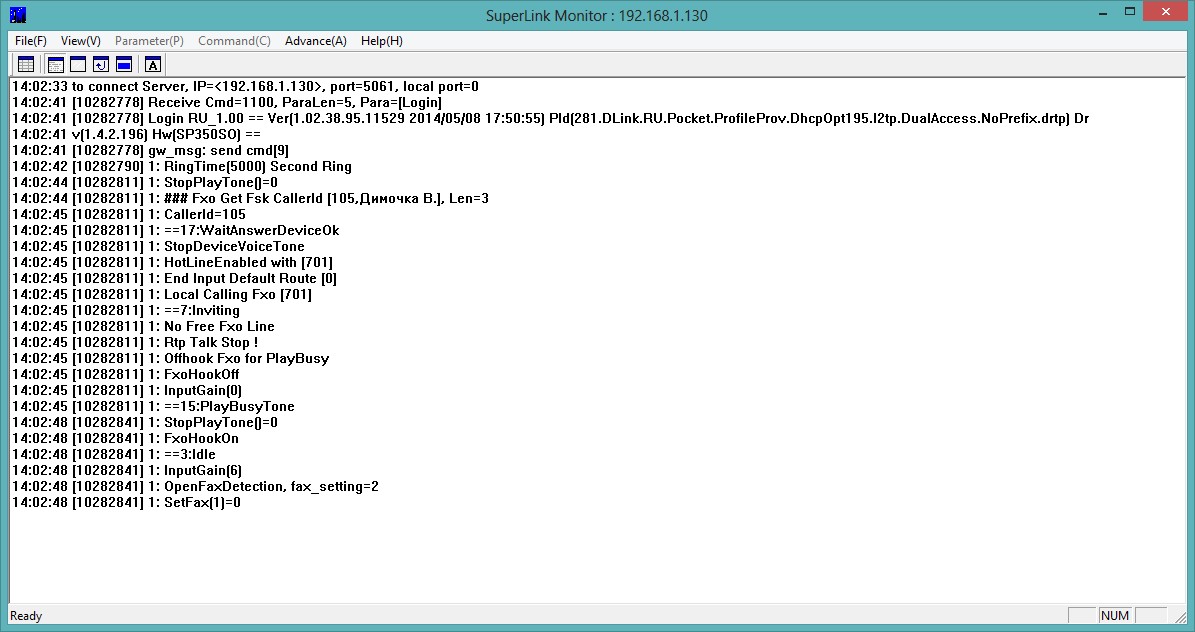Image resolution: width=1195 pixels, height=632 pixels.
Task: Select the 'gw_msg: send cmd[9]' log line
Action: click(x=150, y=150)
